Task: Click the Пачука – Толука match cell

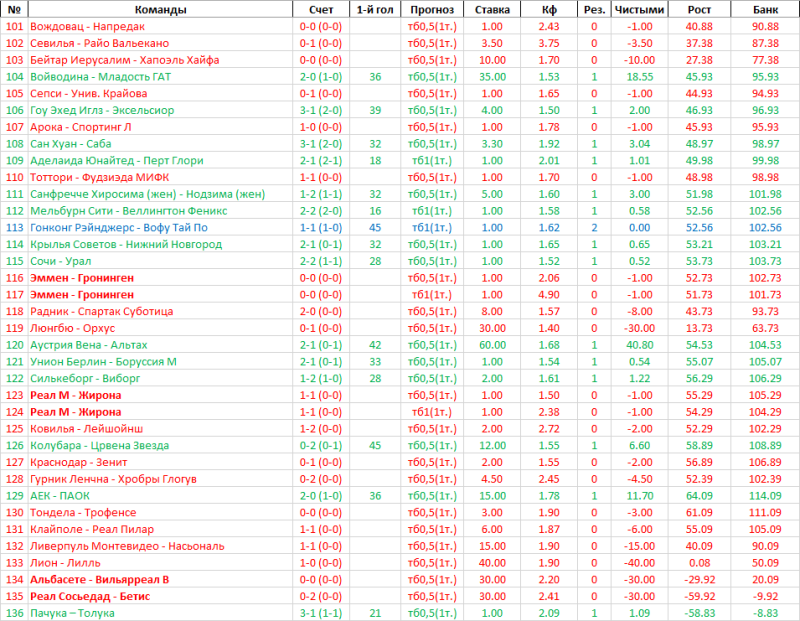Action: [75, 612]
